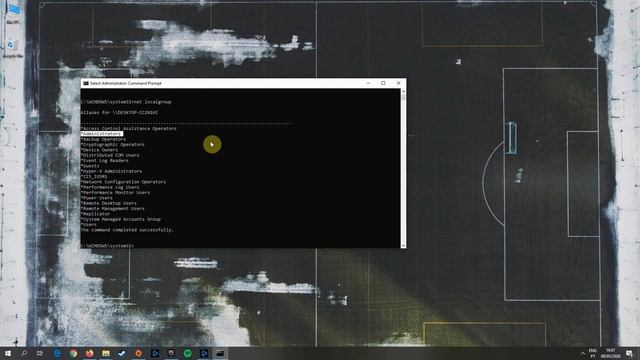Click the *System Managed Accounts Group line
Image resolution: width=640 pixels, height=360 pixels.
pyautogui.click(x=120, y=219)
